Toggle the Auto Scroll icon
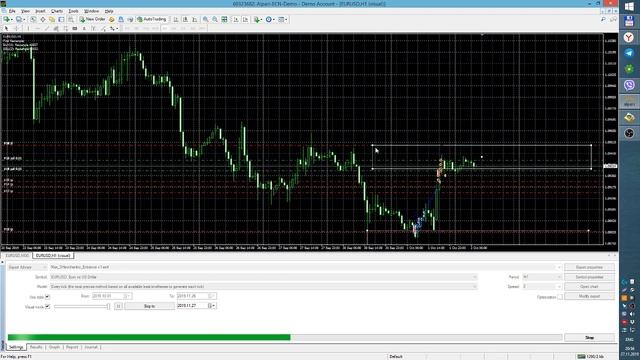This screenshot has height=360, width=640. (236, 19)
